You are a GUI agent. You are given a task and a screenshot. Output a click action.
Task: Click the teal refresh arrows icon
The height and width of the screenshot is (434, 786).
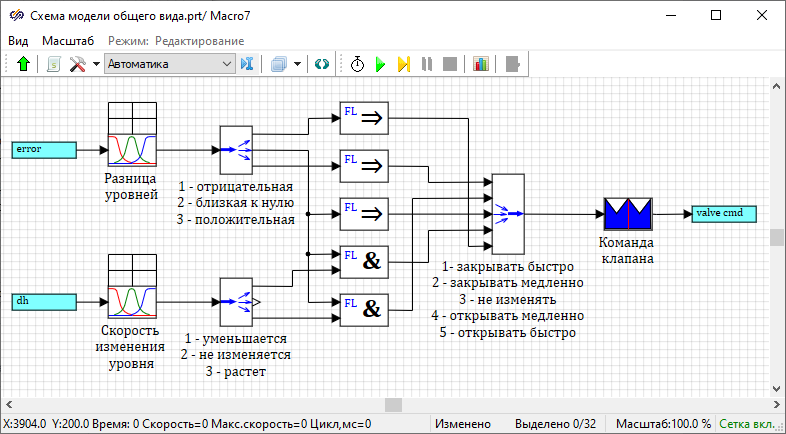click(x=322, y=64)
